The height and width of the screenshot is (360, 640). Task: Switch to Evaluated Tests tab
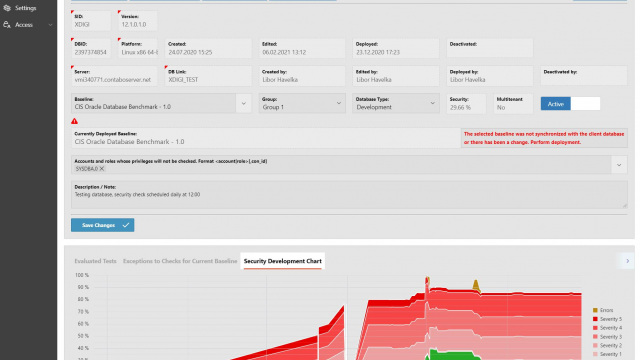pos(95,261)
